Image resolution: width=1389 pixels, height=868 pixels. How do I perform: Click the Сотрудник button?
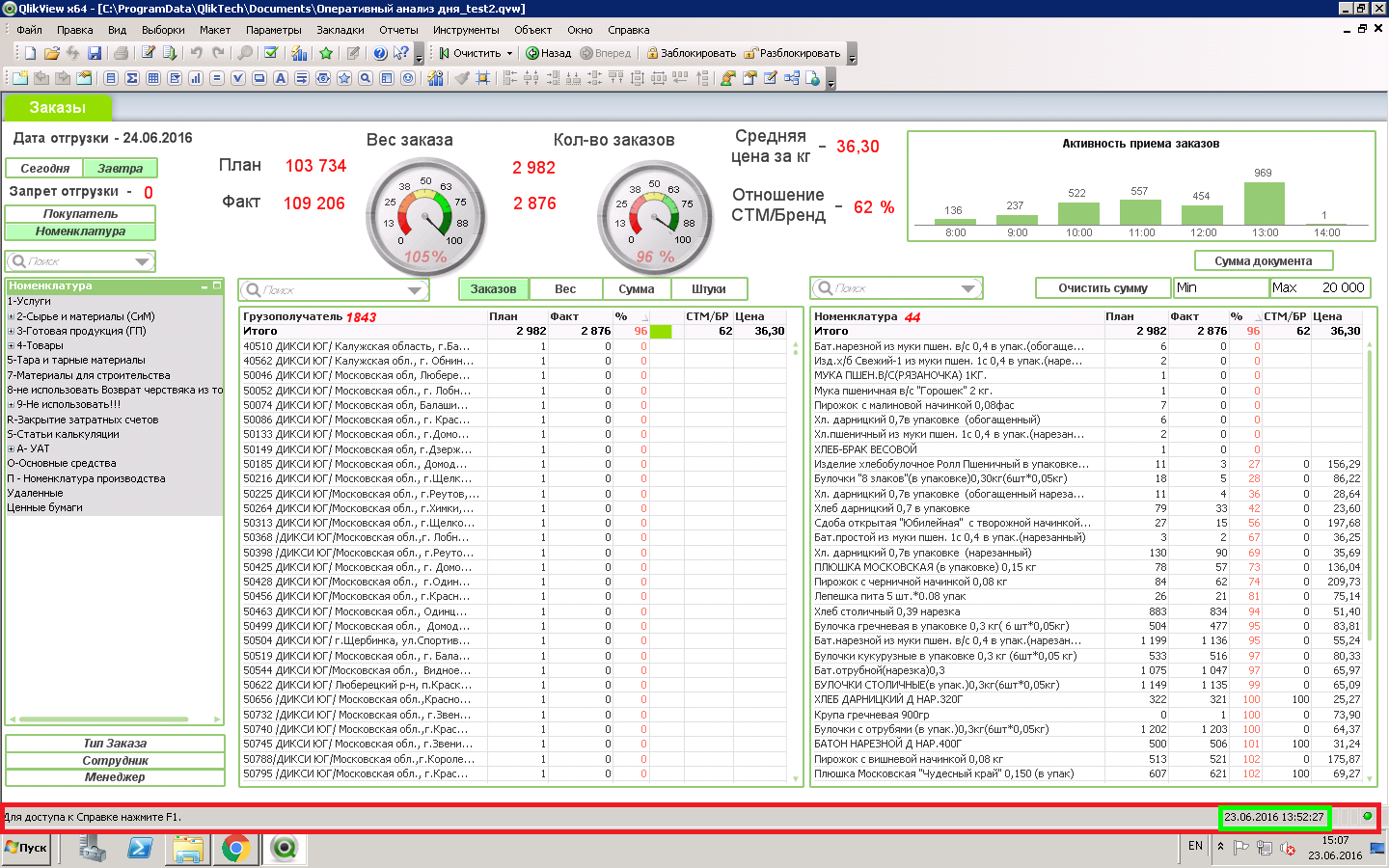coord(115,761)
